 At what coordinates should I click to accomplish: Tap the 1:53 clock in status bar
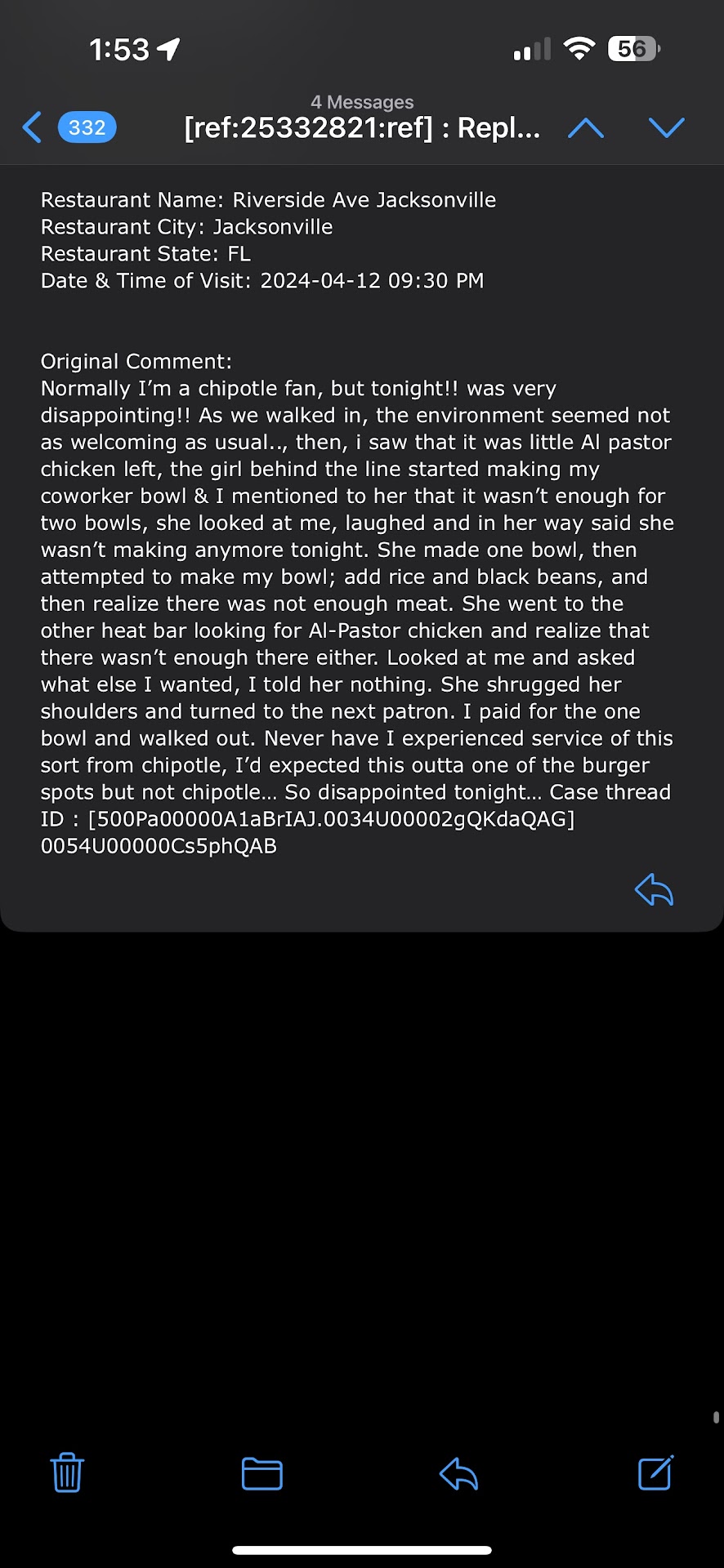pyautogui.click(x=119, y=50)
